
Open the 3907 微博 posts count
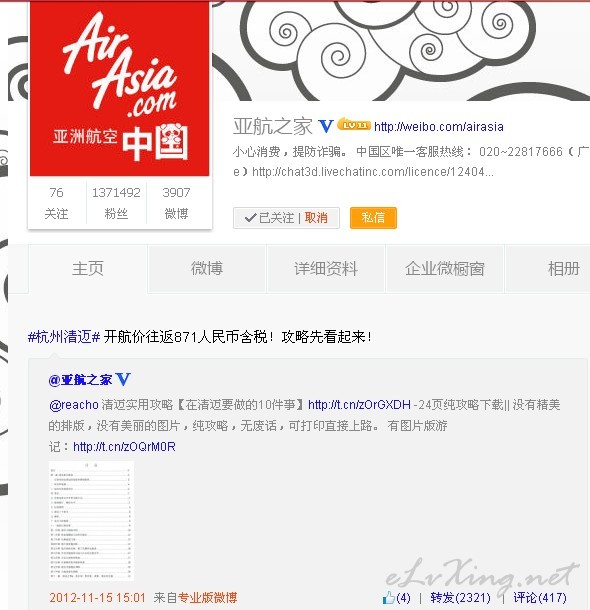176,203
